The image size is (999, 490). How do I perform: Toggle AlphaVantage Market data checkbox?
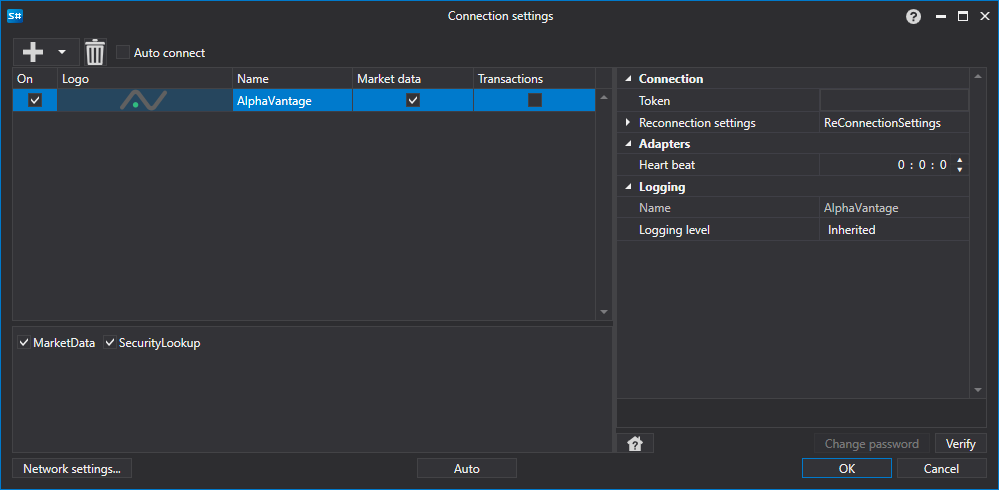pyautogui.click(x=413, y=100)
